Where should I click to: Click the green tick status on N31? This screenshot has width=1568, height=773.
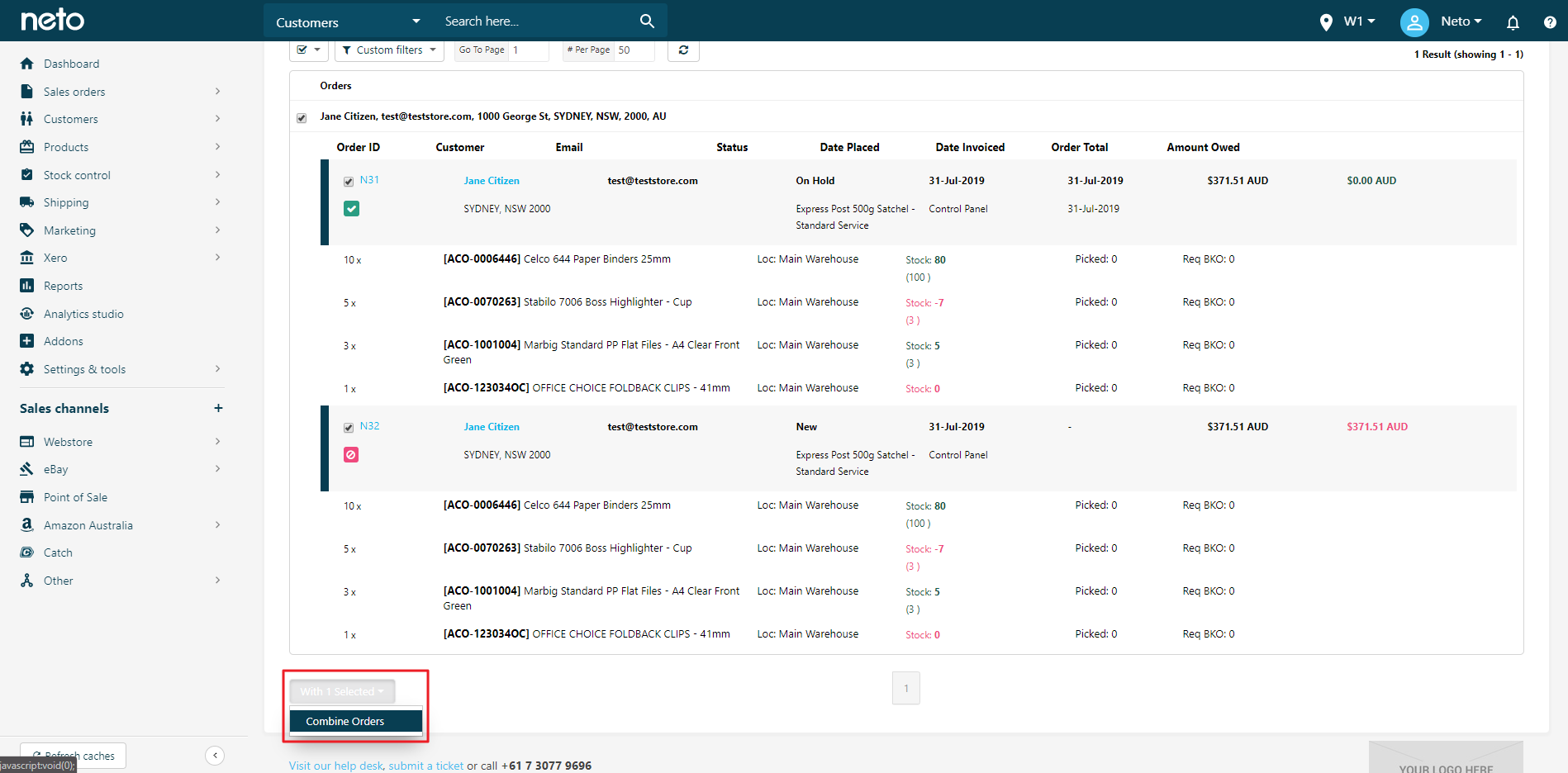coord(351,209)
